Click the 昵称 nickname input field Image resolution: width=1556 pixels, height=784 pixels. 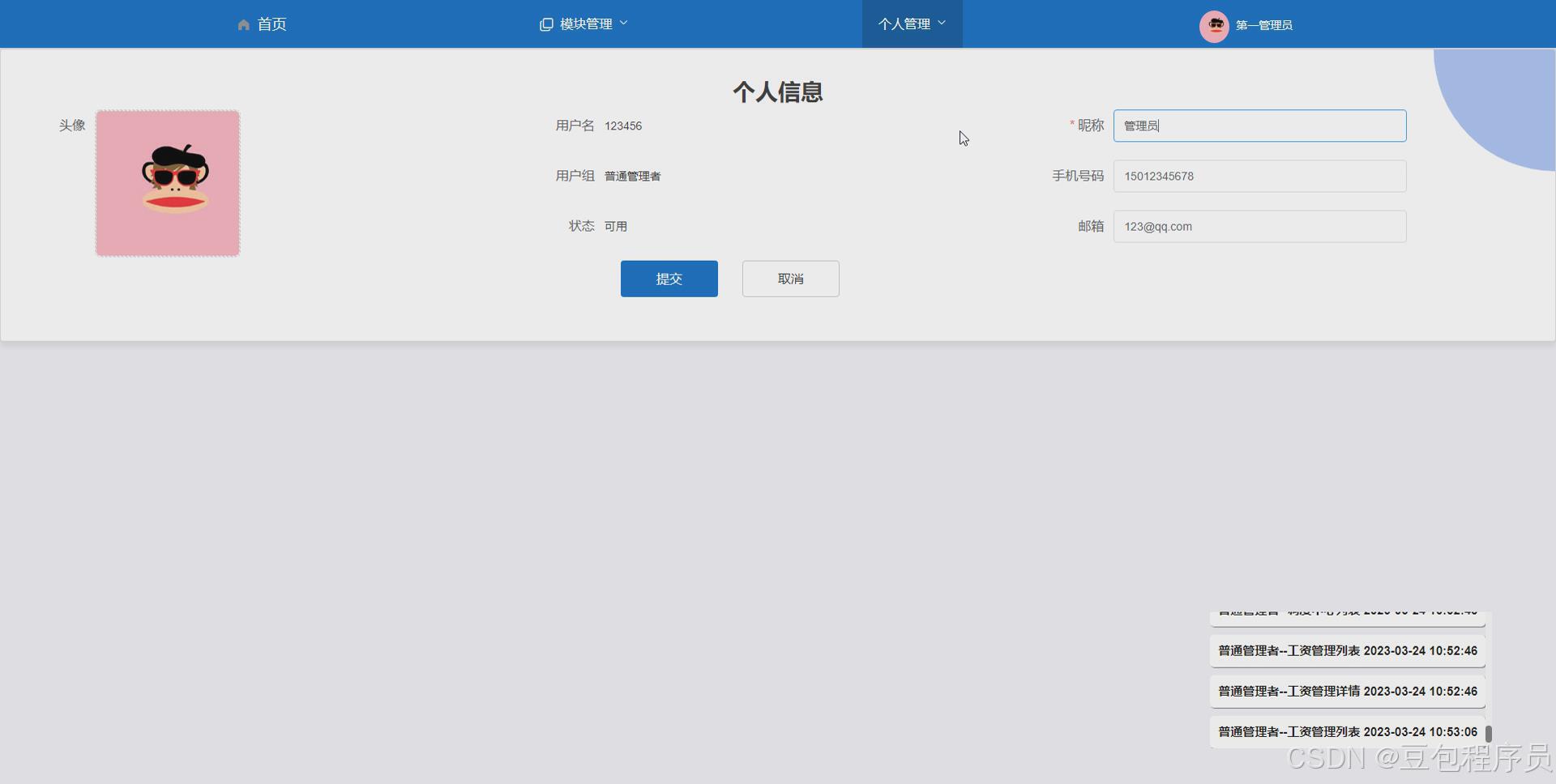[1259, 126]
